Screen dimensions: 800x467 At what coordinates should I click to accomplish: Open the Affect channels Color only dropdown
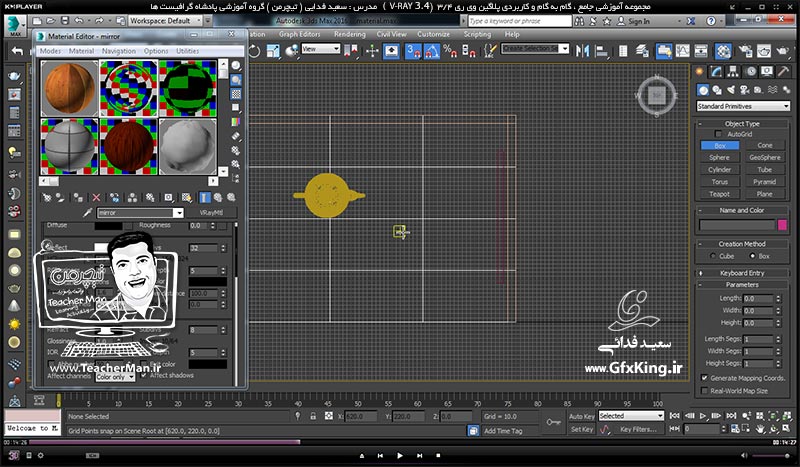click(x=115, y=377)
